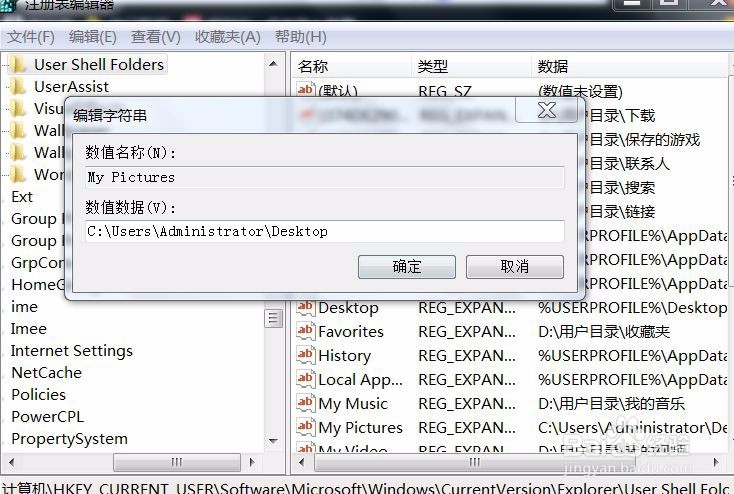Click values pane horizontal scroll right arrow

click(716, 463)
